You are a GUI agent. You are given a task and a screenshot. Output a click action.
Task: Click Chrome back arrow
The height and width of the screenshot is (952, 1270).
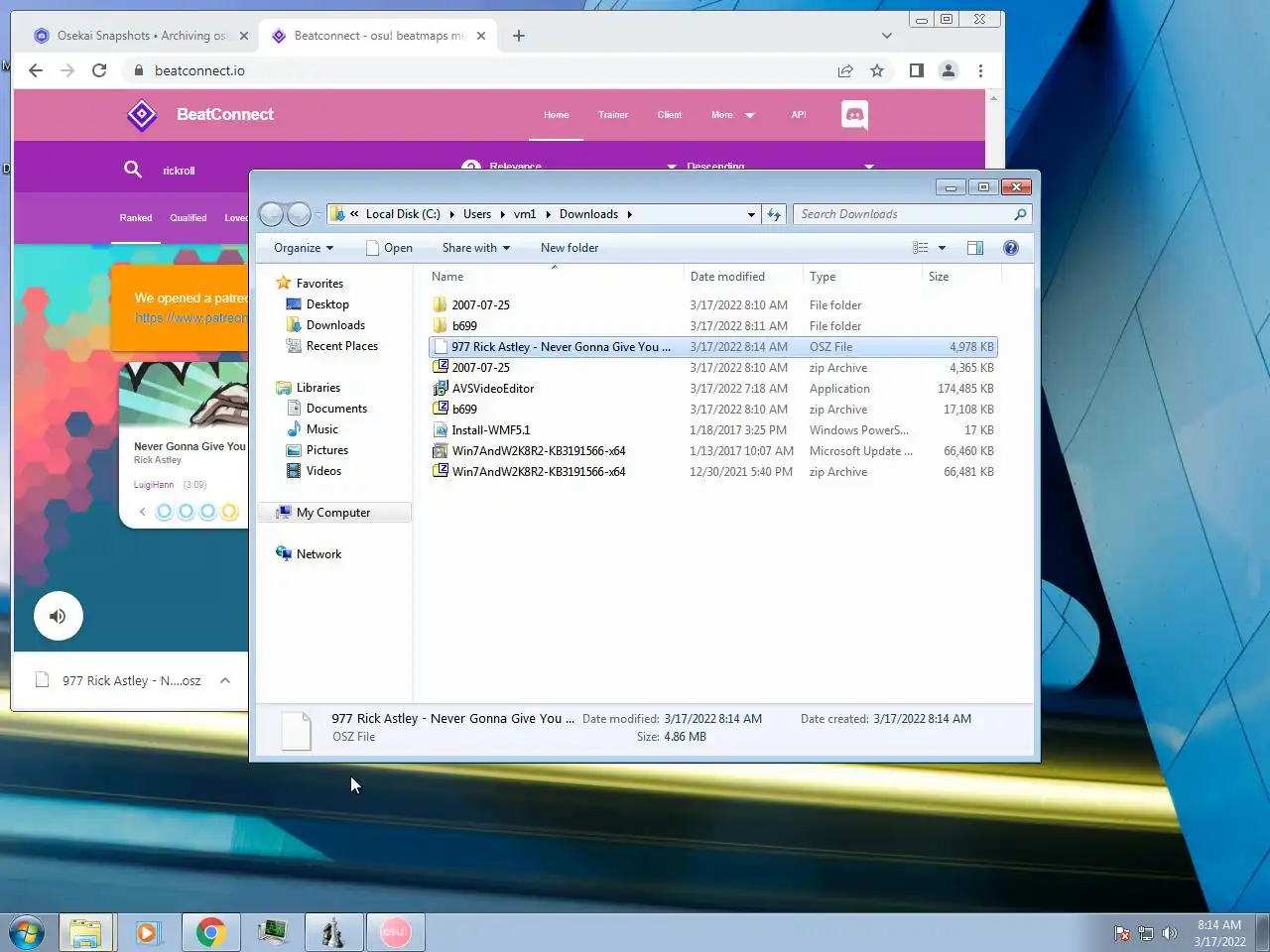[x=36, y=70]
